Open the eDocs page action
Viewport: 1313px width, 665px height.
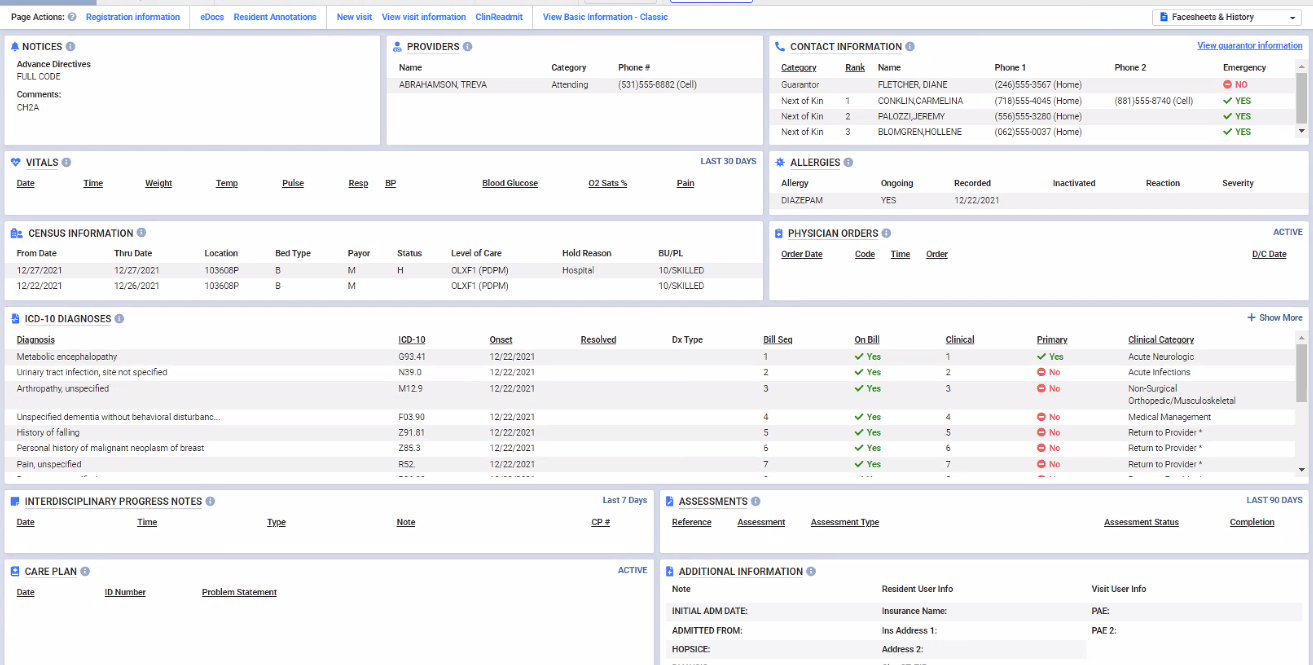pos(211,17)
